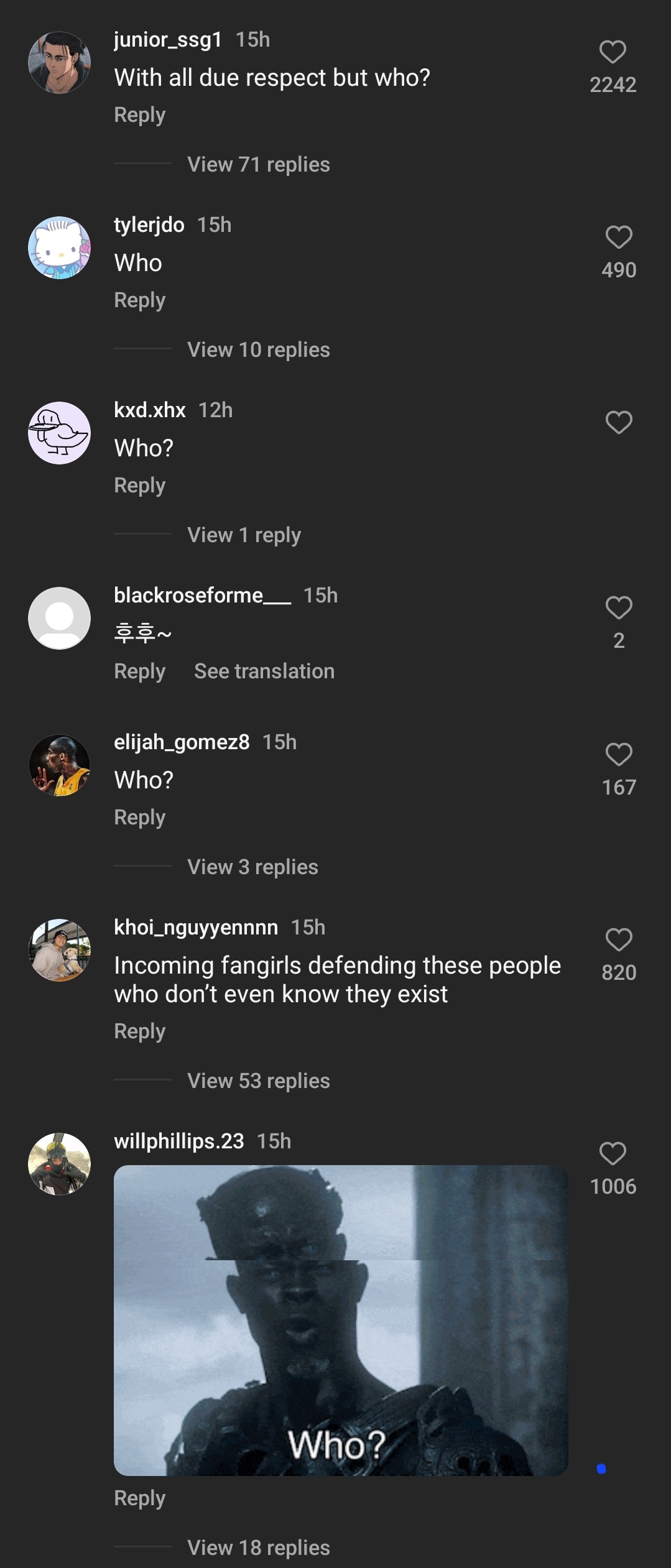This screenshot has height=1568, width=671.
Task: Like kxd.xhx's comment
Action: click(x=619, y=423)
